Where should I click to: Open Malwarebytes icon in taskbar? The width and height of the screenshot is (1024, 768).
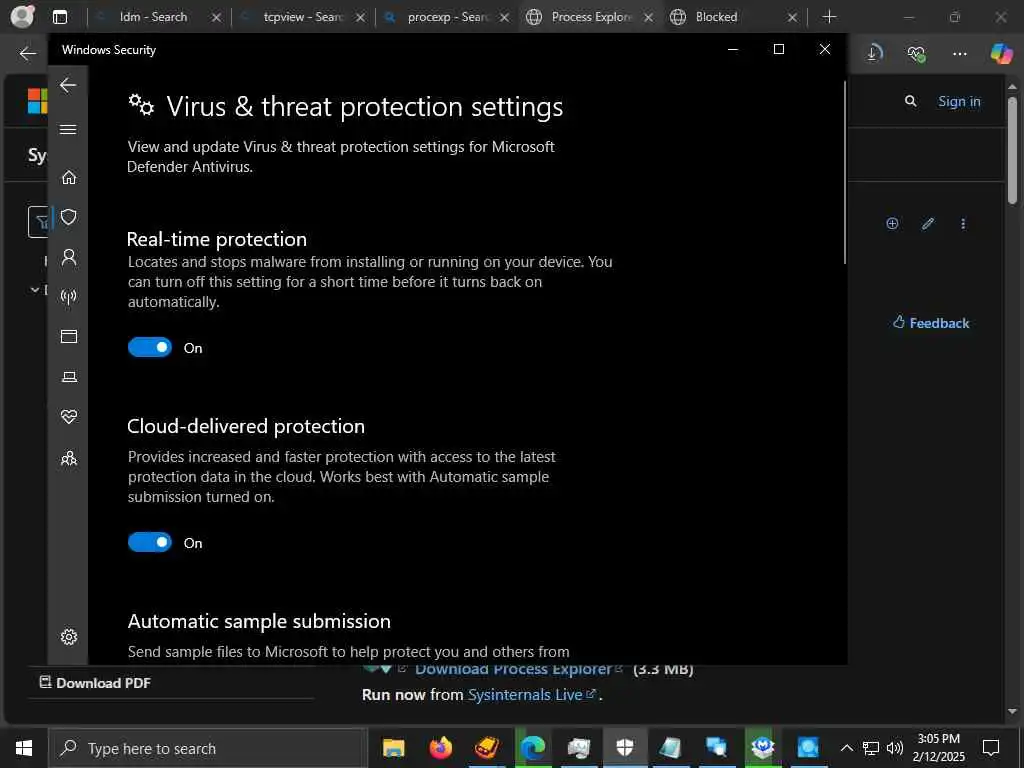(x=763, y=748)
